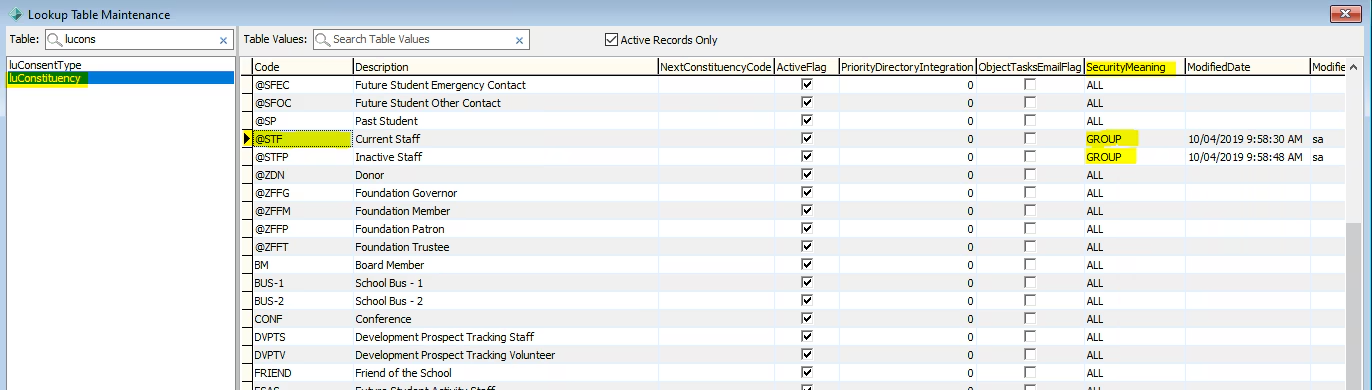1372x390 pixels.
Task: Click the Search Table Values input field
Action: 421,40
